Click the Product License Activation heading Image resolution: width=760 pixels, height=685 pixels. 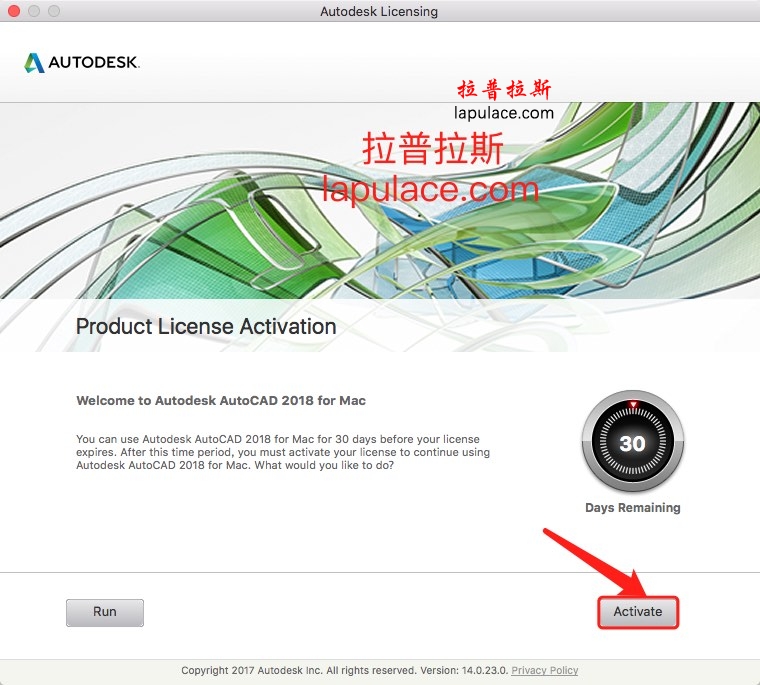pos(206,326)
